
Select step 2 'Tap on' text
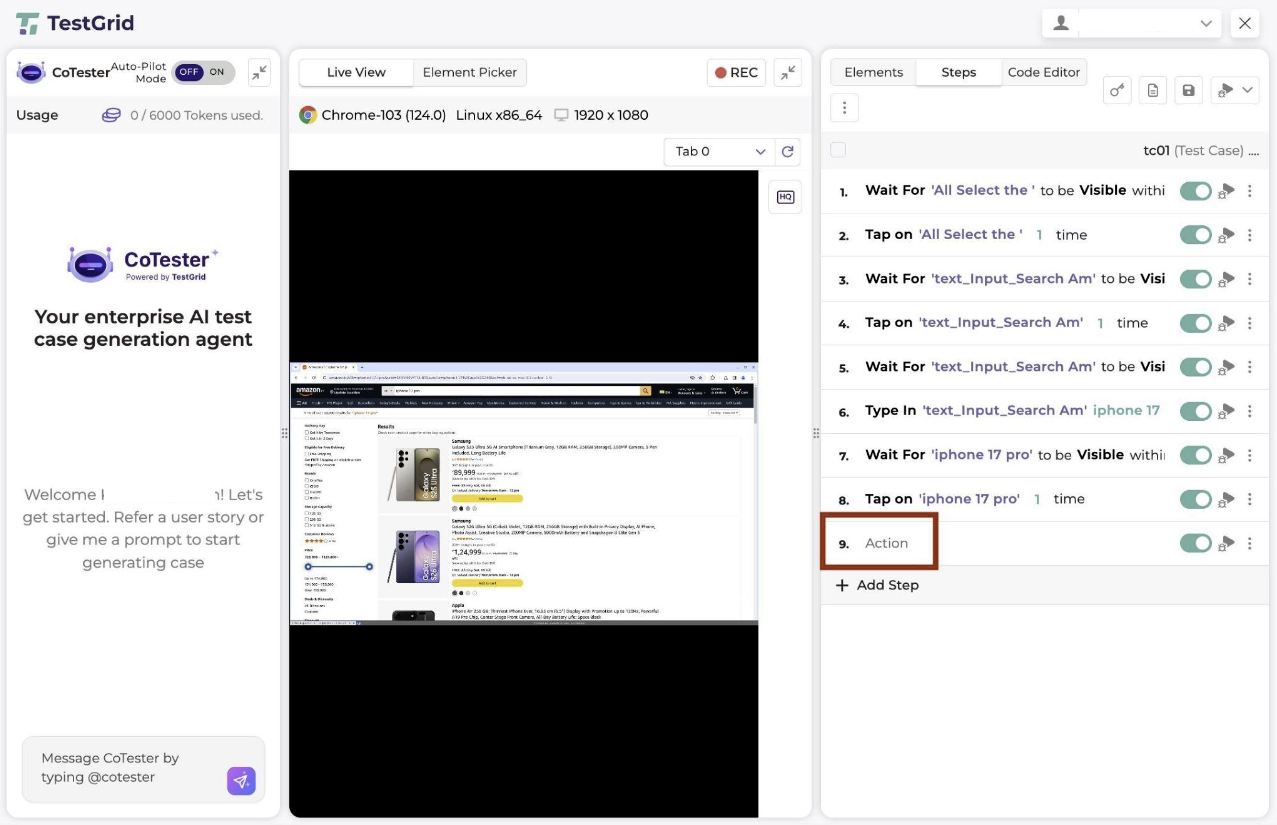pyautogui.click(x=889, y=235)
